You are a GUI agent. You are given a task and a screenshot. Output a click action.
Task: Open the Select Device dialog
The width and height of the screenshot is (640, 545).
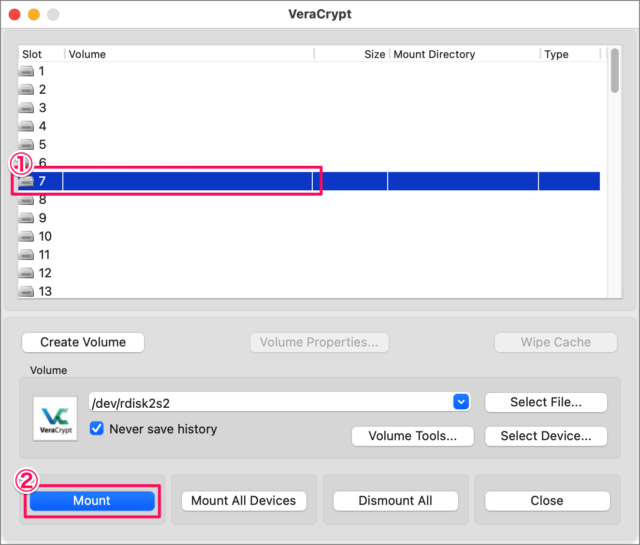545,436
